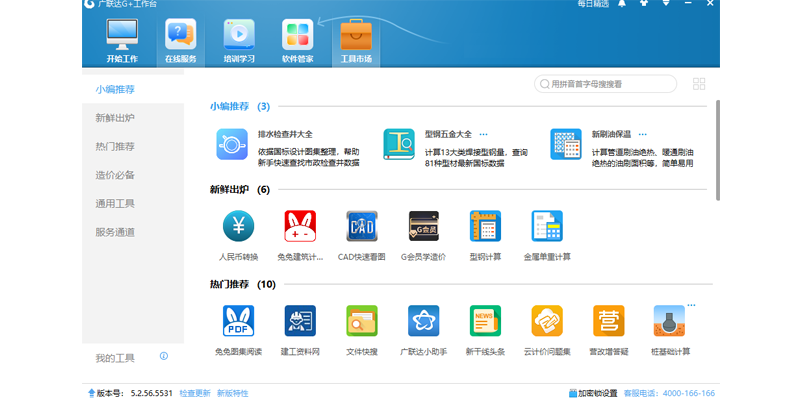Click the version number 5.2.56.5531
The height and width of the screenshot is (400, 800).
coord(152,393)
